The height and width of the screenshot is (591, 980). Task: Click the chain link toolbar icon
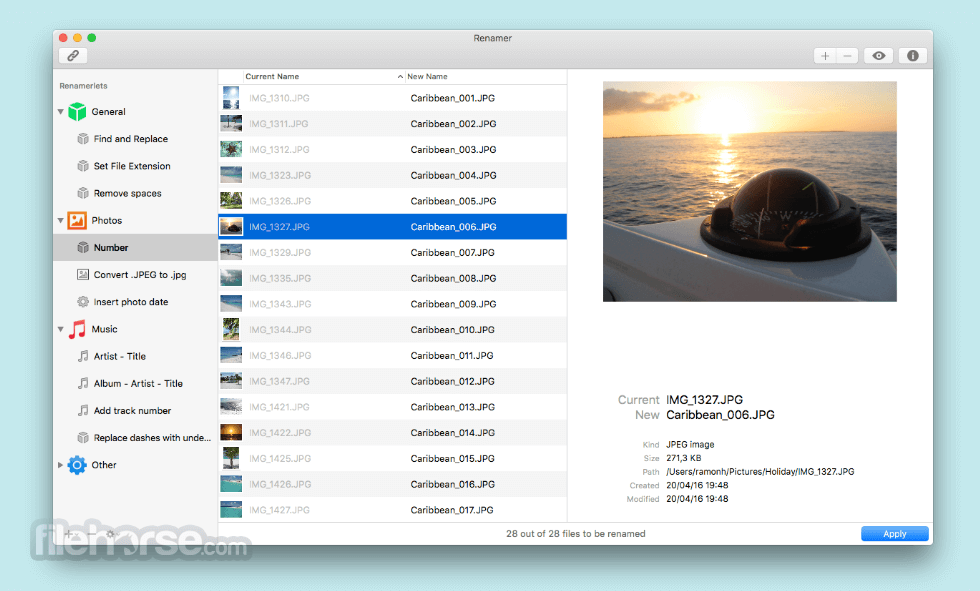73,56
